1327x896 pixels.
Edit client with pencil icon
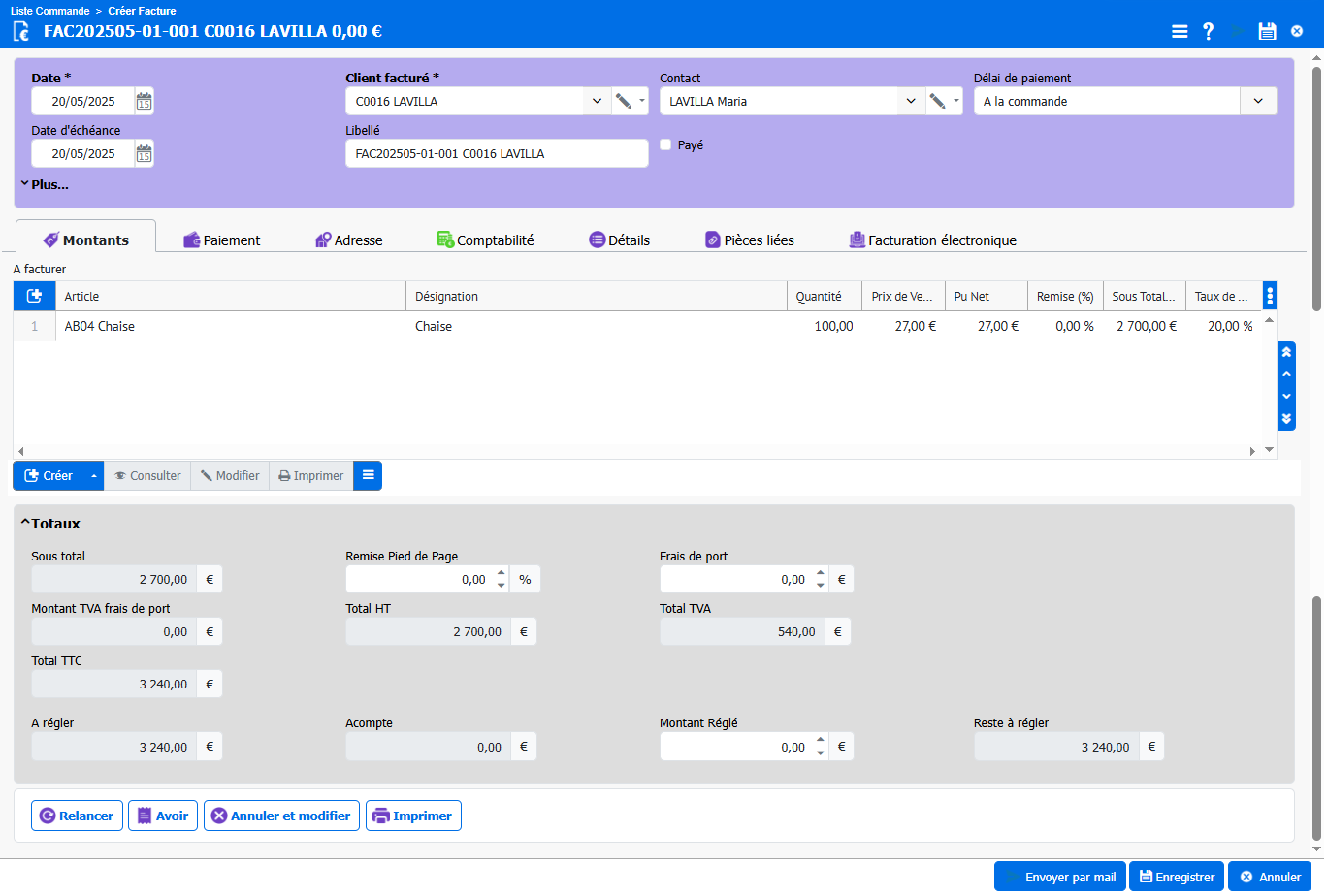click(x=624, y=101)
